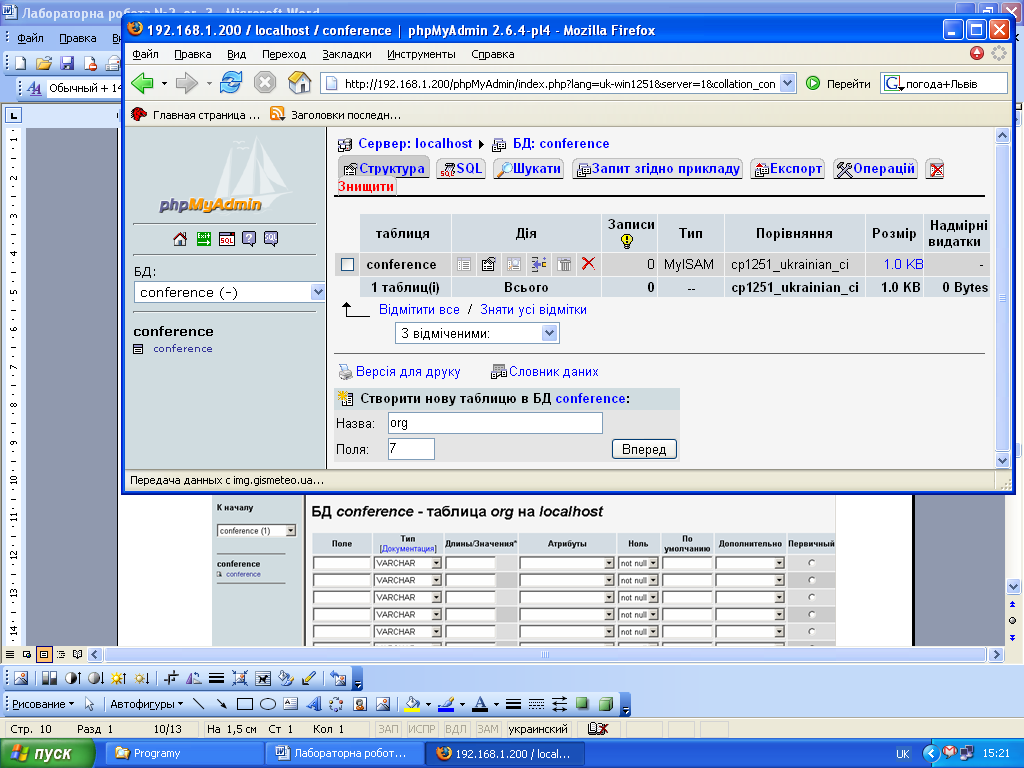Insert a text box from Drawing toolbar
This screenshot has width=1024, height=768.
pos(291,704)
